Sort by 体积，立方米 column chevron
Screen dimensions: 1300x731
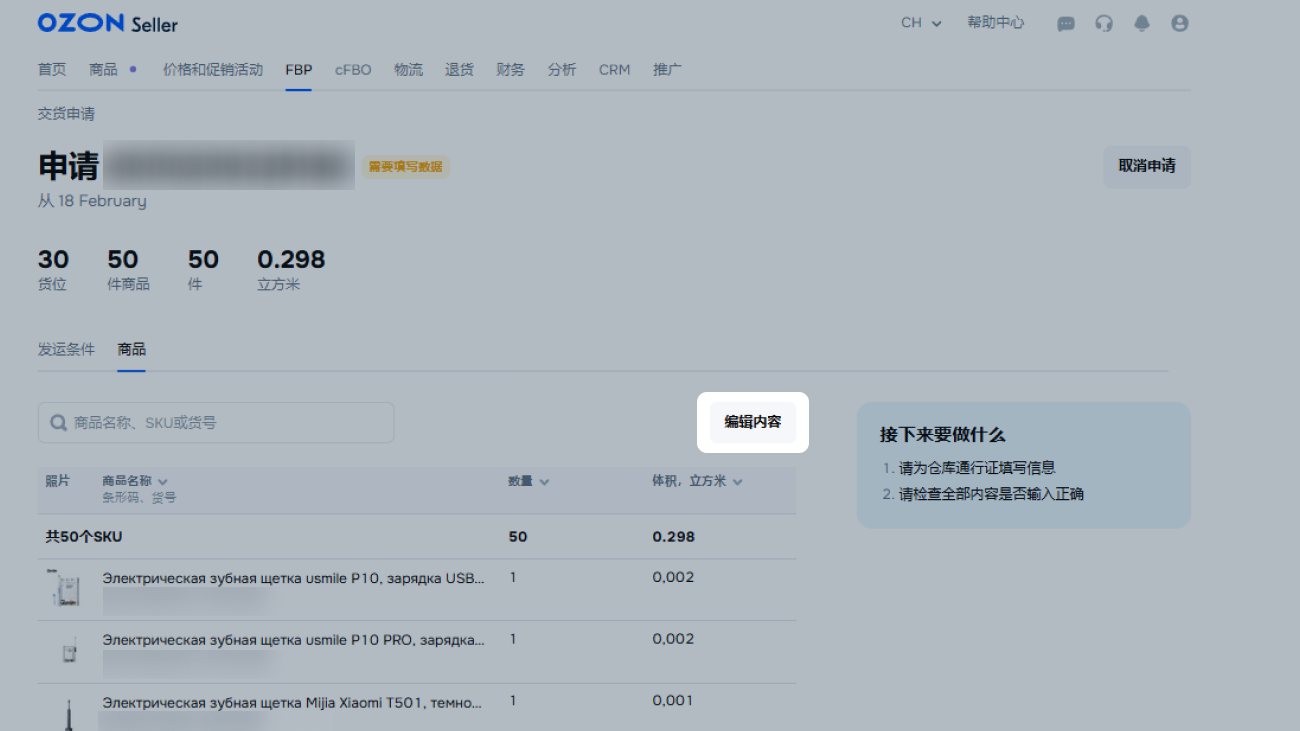737,481
